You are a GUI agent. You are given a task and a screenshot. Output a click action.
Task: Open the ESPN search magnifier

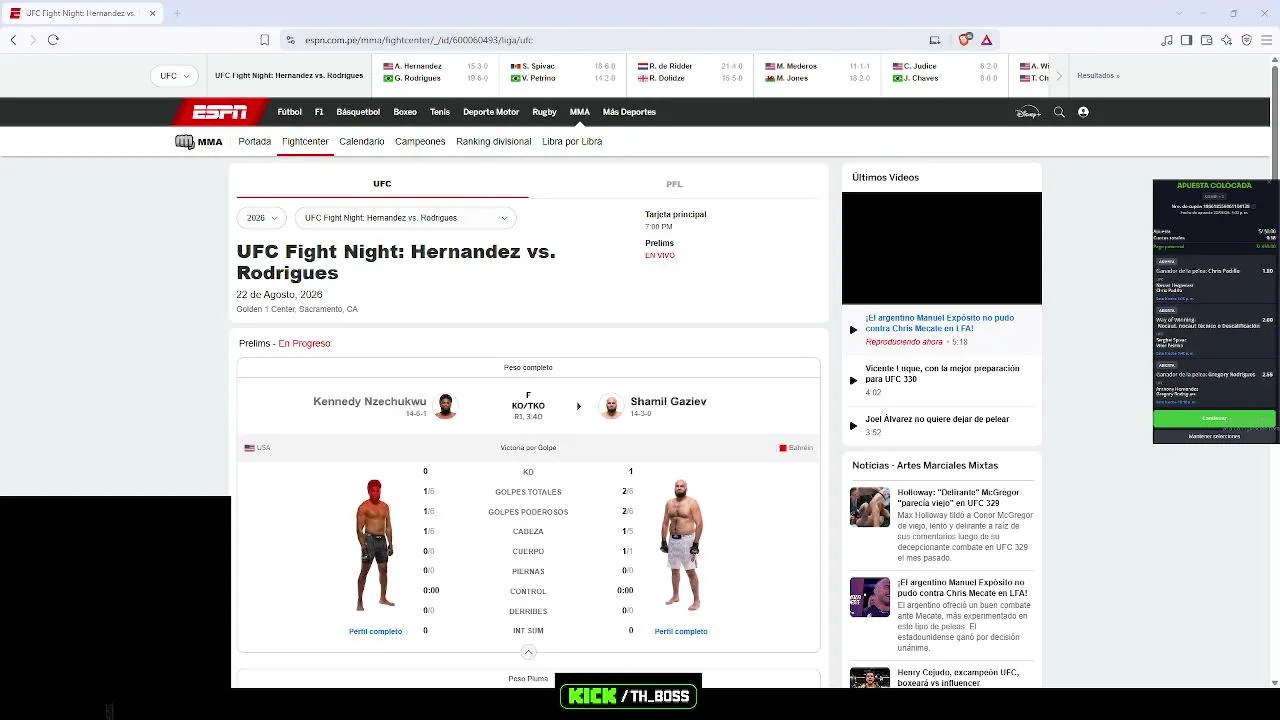pos(1059,112)
